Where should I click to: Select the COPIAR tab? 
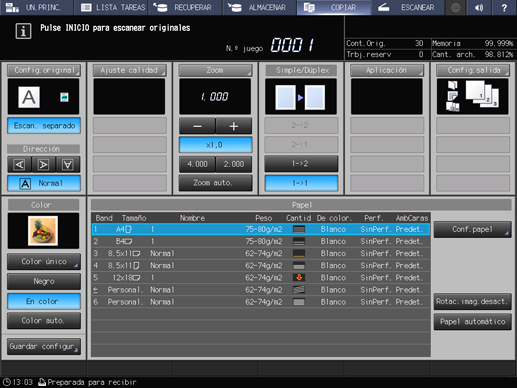coord(334,7)
